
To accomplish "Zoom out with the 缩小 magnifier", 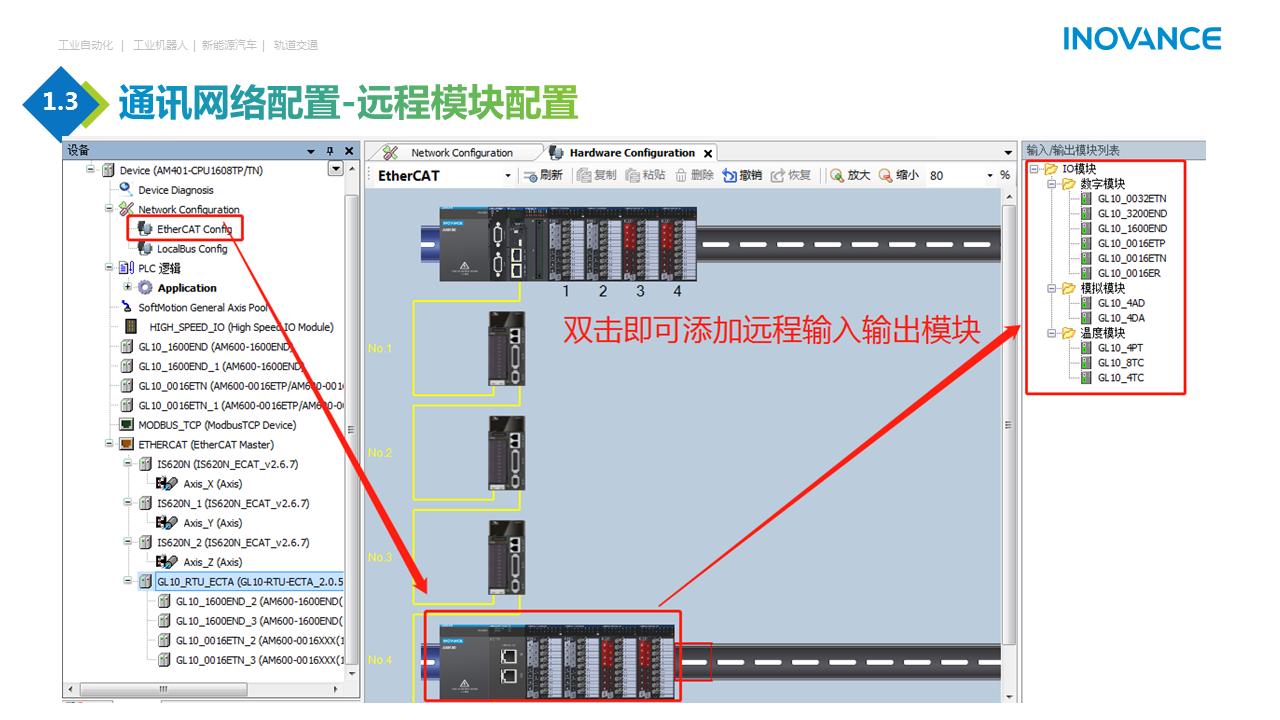I will [x=885, y=175].
